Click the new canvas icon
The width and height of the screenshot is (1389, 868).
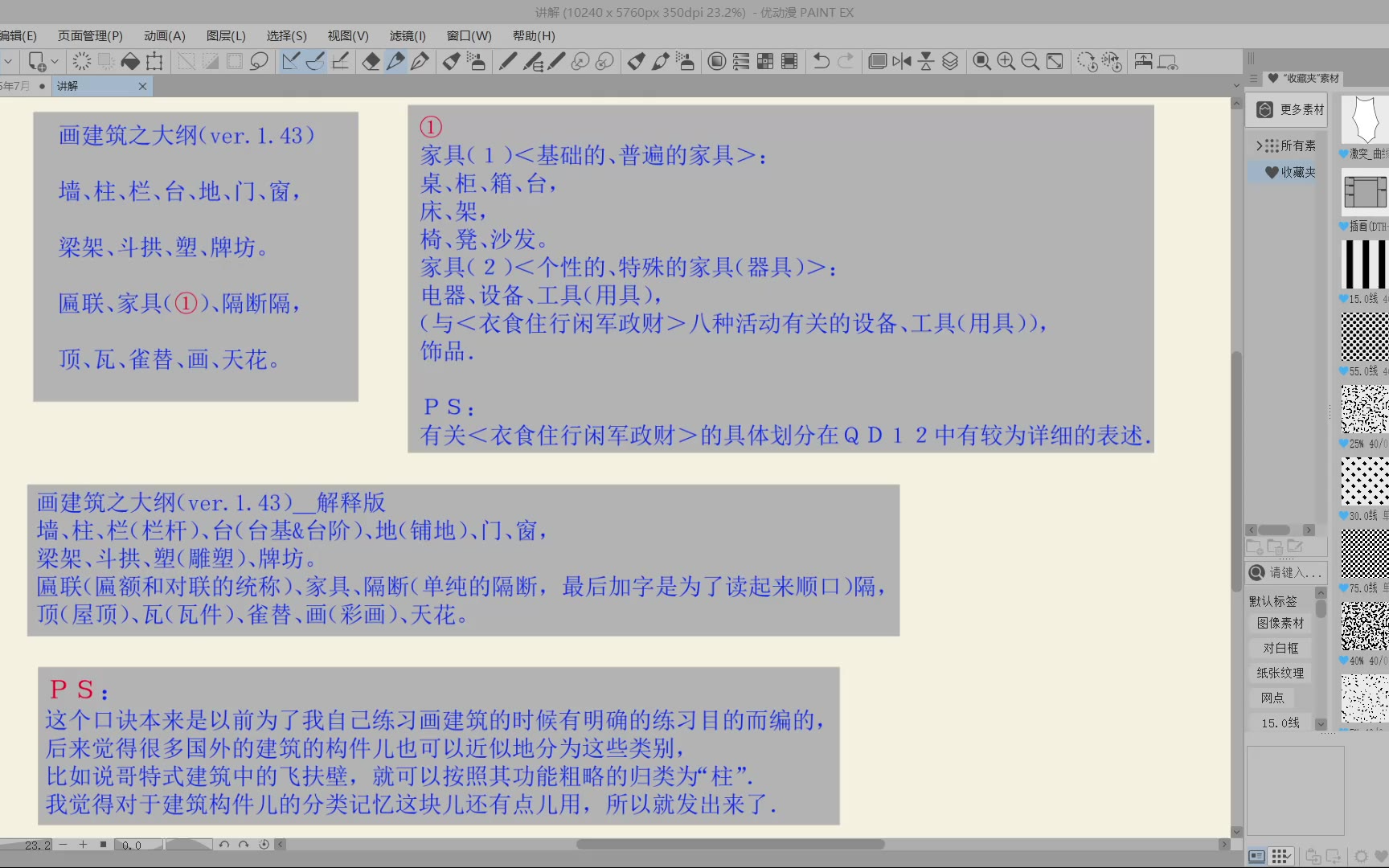37,62
